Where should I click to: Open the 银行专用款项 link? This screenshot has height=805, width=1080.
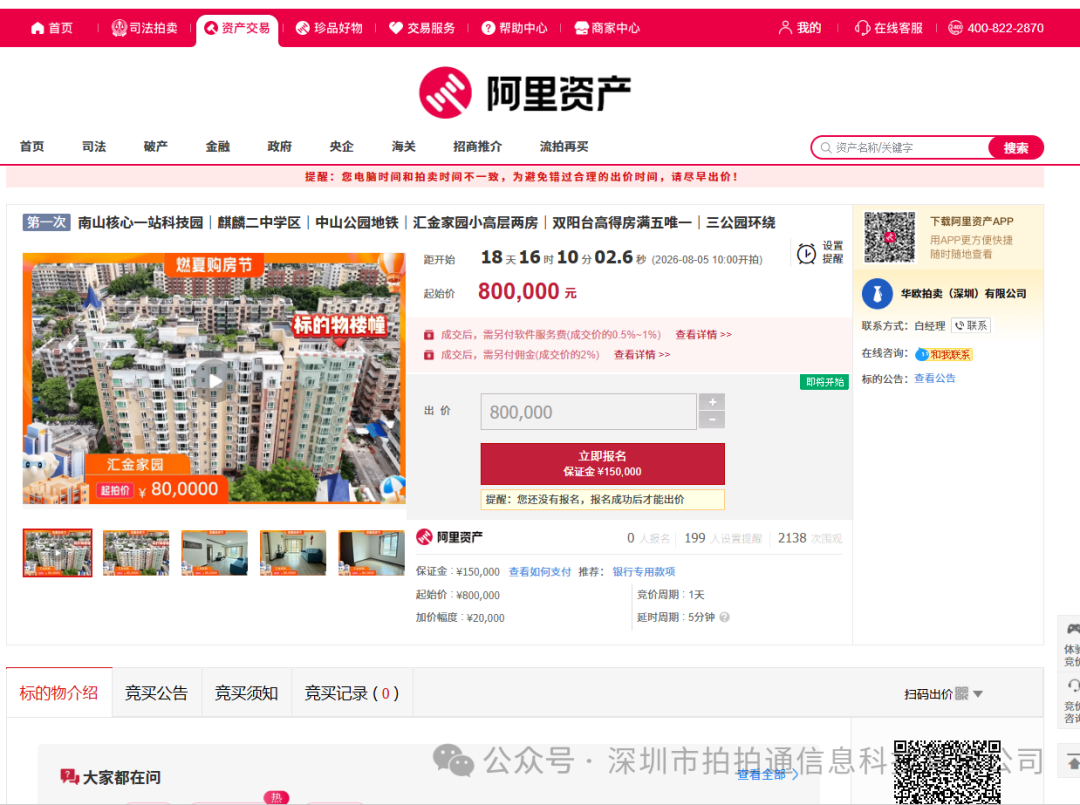pos(644,572)
